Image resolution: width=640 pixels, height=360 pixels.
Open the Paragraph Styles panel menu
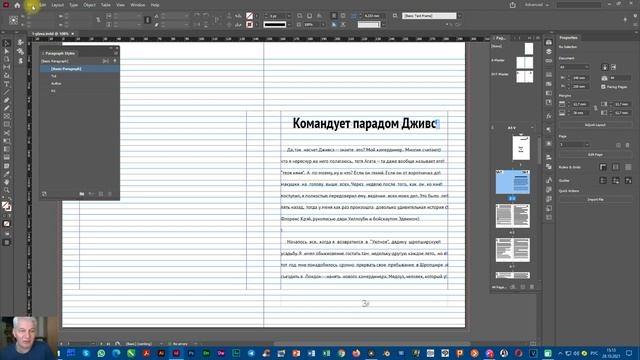point(116,53)
